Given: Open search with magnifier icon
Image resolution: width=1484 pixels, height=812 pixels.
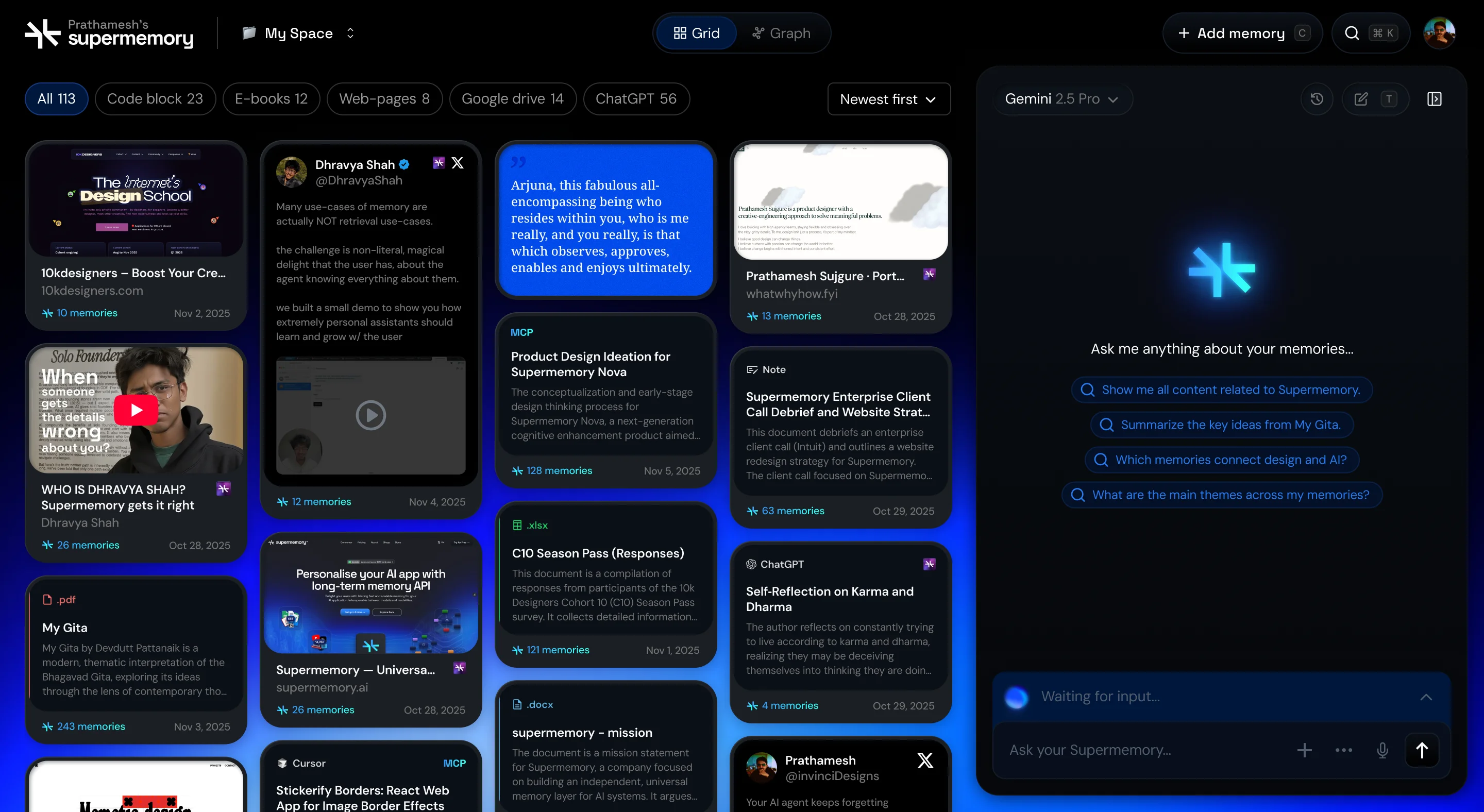Looking at the screenshot, I should pyautogui.click(x=1352, y=33).
